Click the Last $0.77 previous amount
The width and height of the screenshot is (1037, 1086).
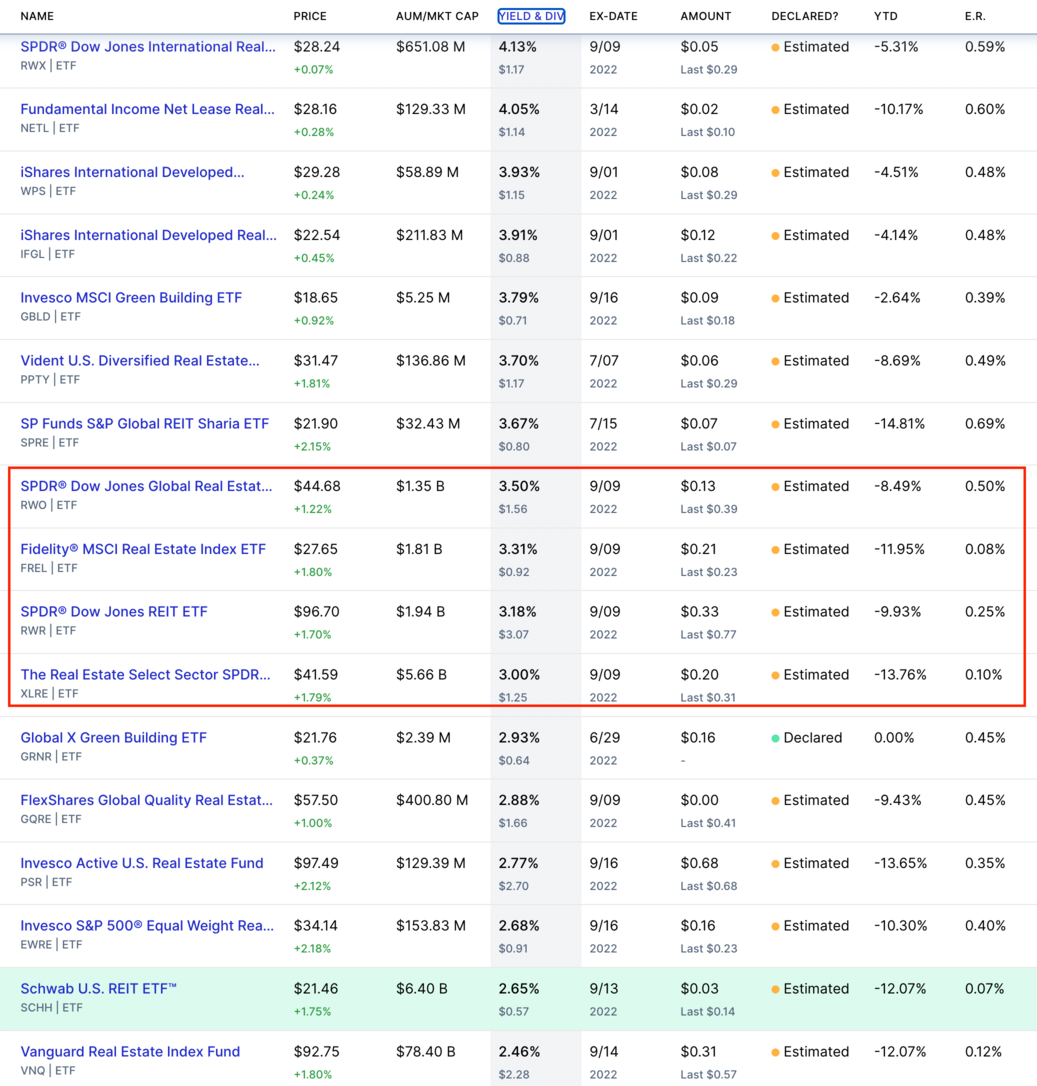click(708, 634)
